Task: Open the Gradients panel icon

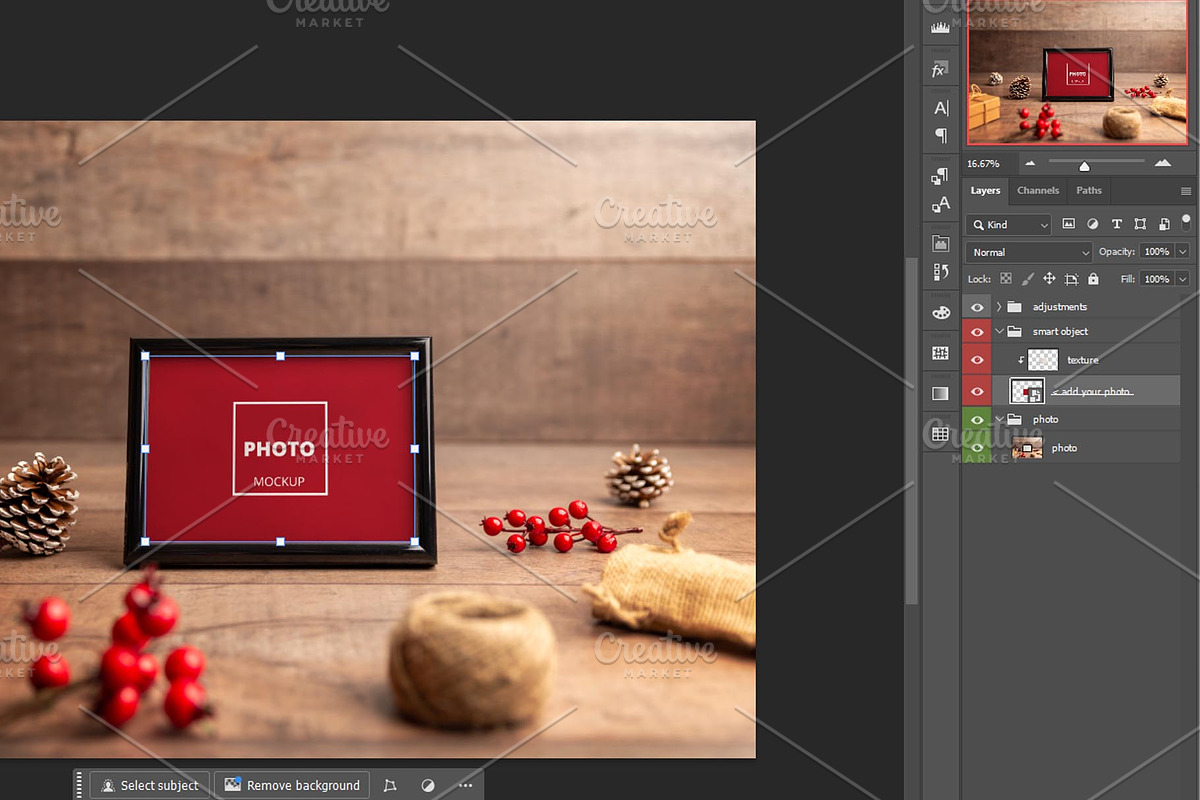Action: point(941,393)
